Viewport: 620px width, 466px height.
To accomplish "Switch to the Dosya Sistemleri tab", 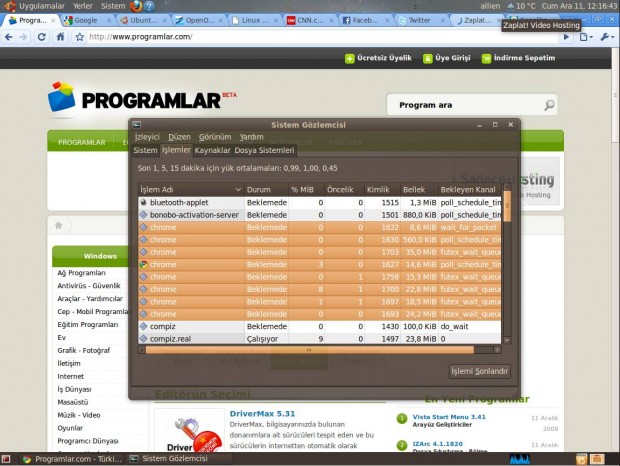I will (264, 150).
